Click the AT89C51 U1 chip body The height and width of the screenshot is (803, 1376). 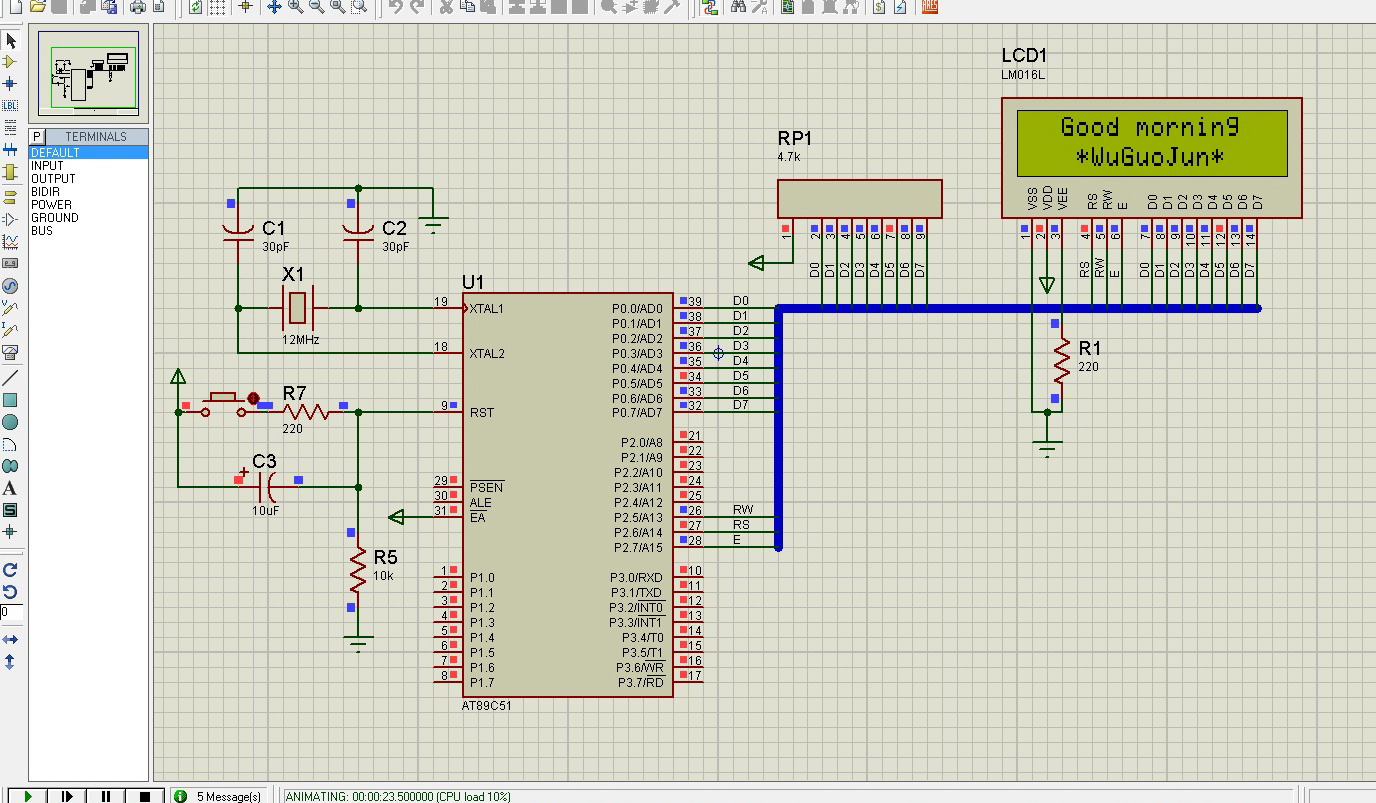(567, 495)
